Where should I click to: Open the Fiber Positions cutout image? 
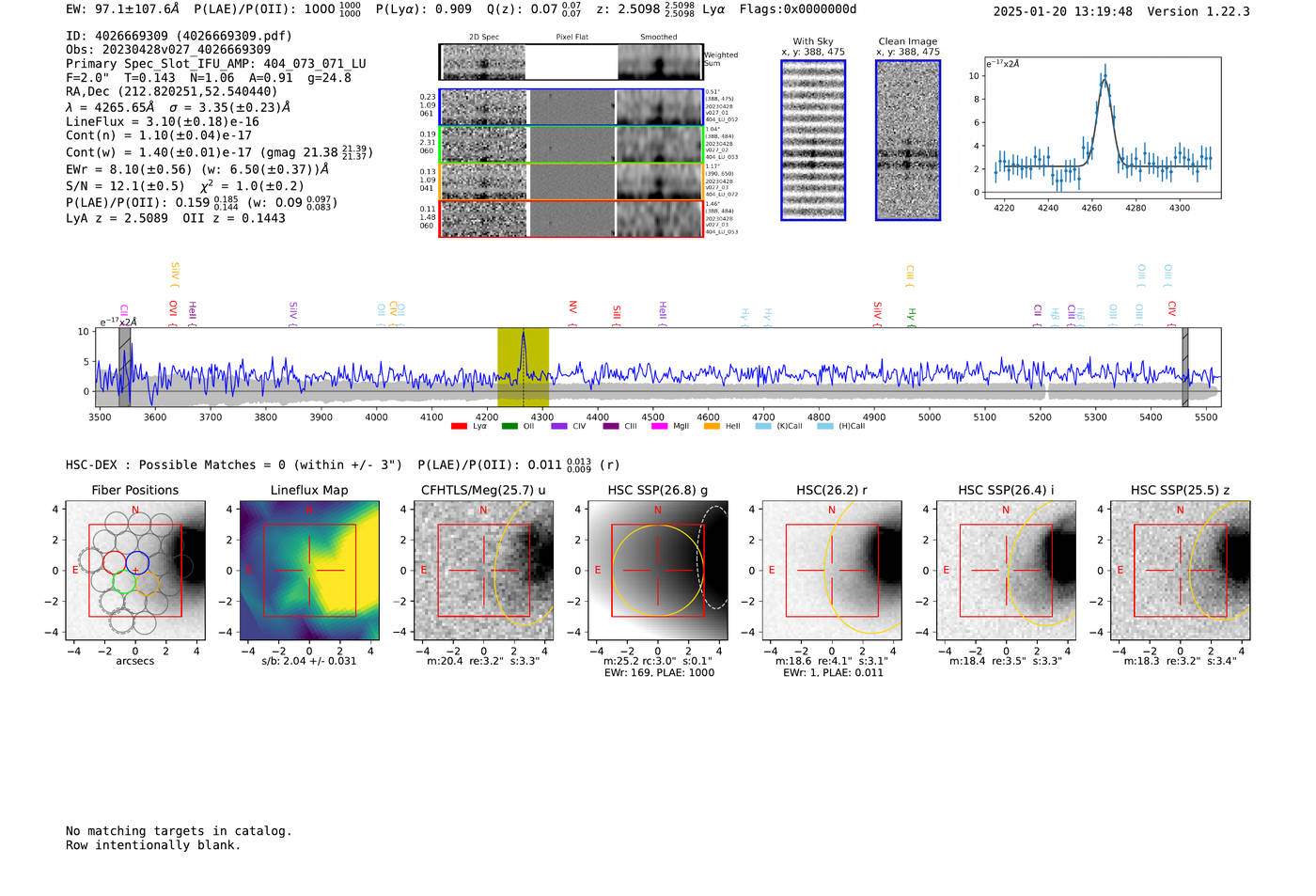[135, 571]
